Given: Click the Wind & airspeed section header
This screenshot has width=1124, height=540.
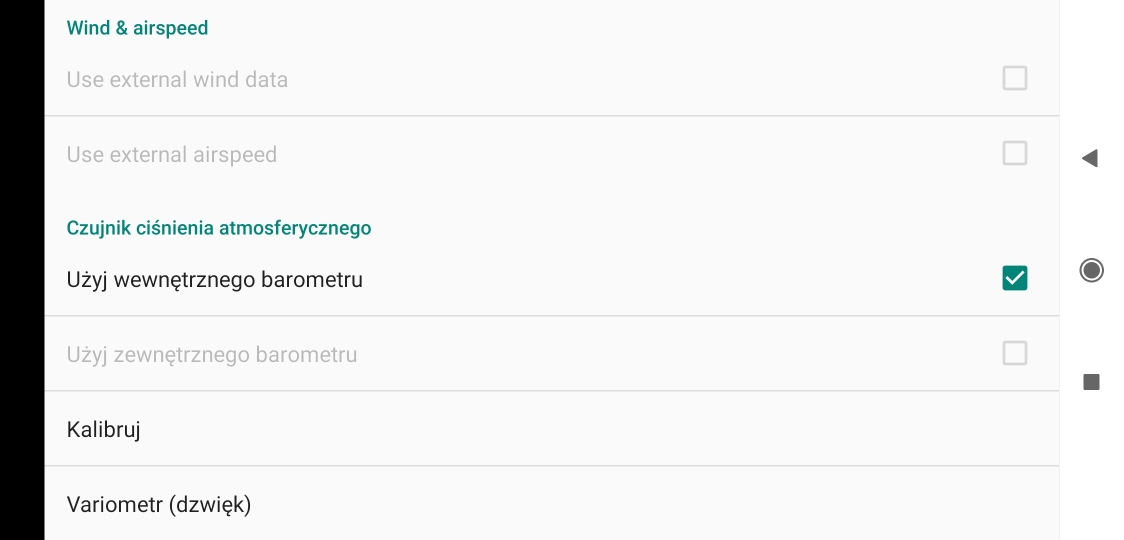Looking at the screenshot, I should click(x=137, y=28).
